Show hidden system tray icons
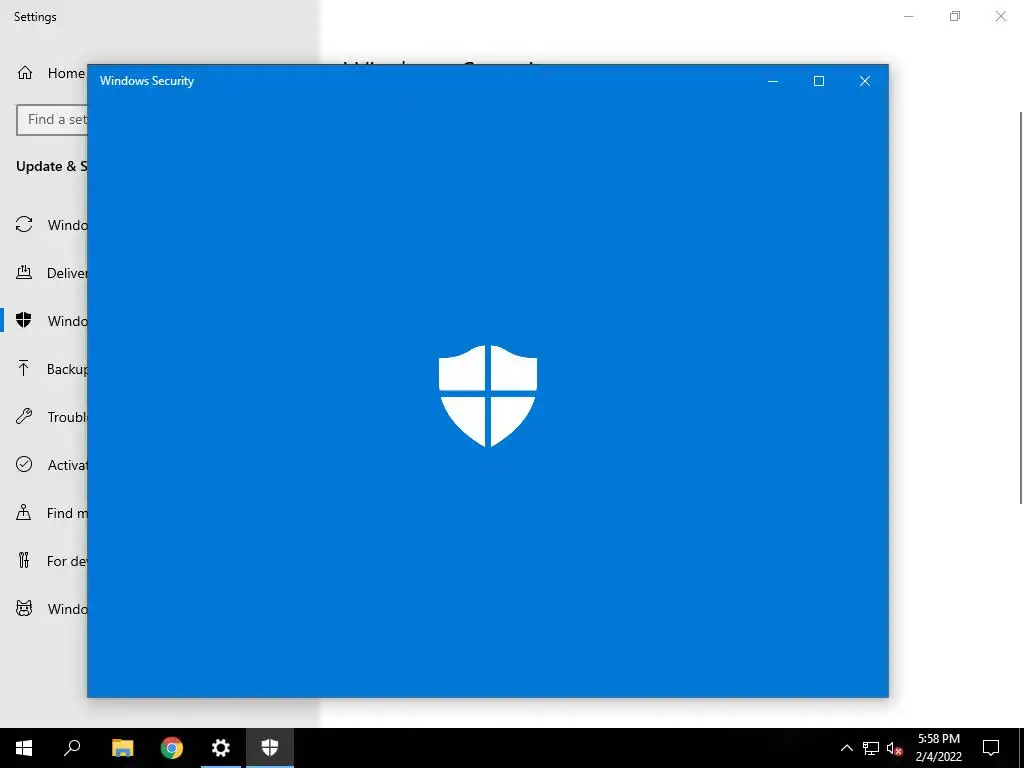This screenshot has height=768, width=1024. pos(846,748)
